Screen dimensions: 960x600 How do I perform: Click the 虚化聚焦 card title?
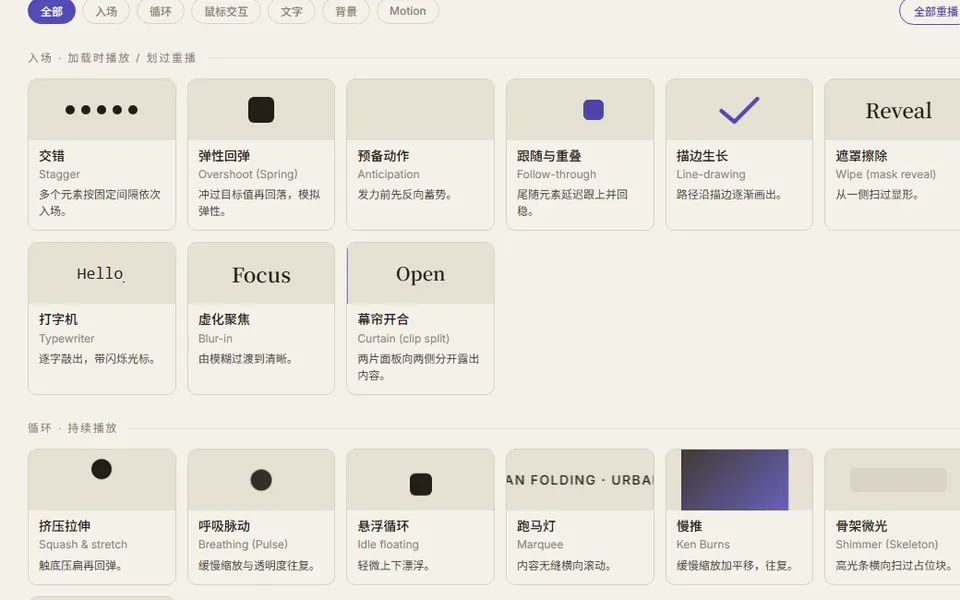click(x=223, y=320)
